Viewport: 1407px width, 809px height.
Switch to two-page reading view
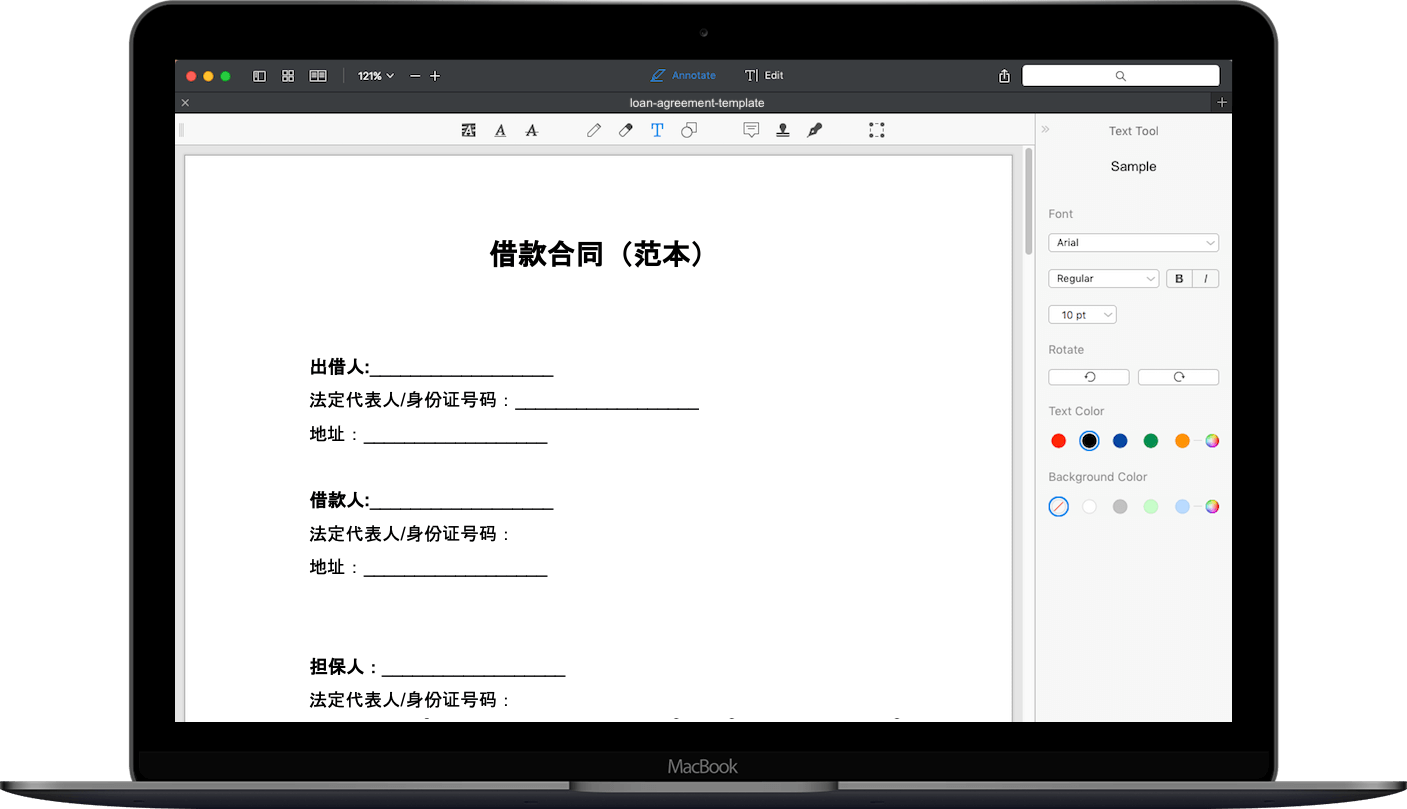318,76
